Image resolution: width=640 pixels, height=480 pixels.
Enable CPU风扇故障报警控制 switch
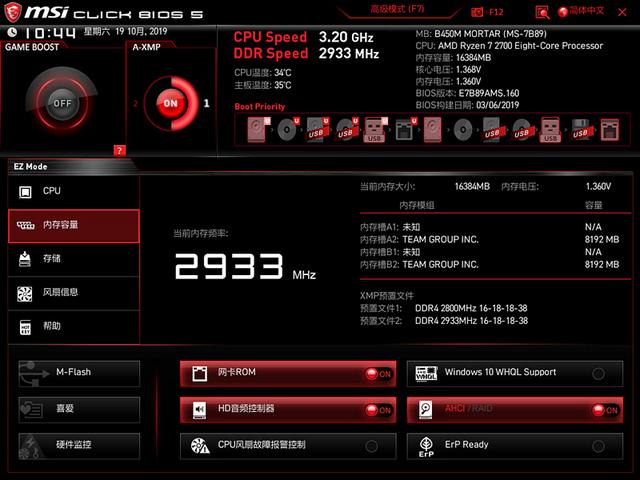tap(372, 445)
